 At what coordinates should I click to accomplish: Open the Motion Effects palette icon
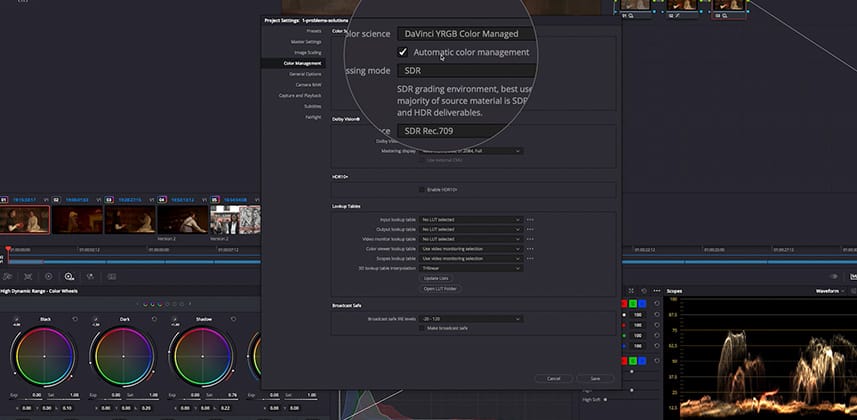click(111, 277)
